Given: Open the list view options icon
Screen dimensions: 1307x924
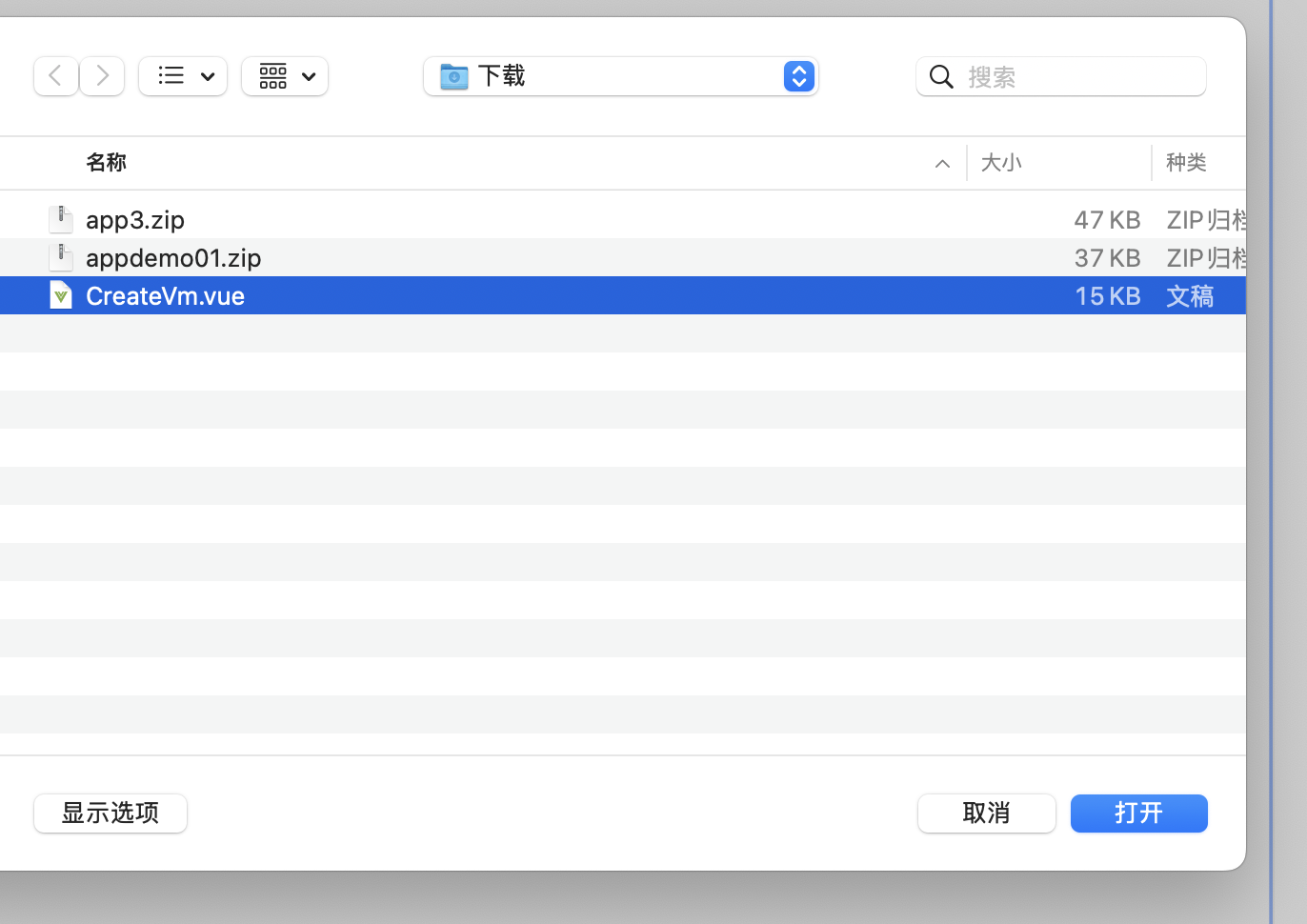Looking at the screenshot, I should (x=171, y=76).
